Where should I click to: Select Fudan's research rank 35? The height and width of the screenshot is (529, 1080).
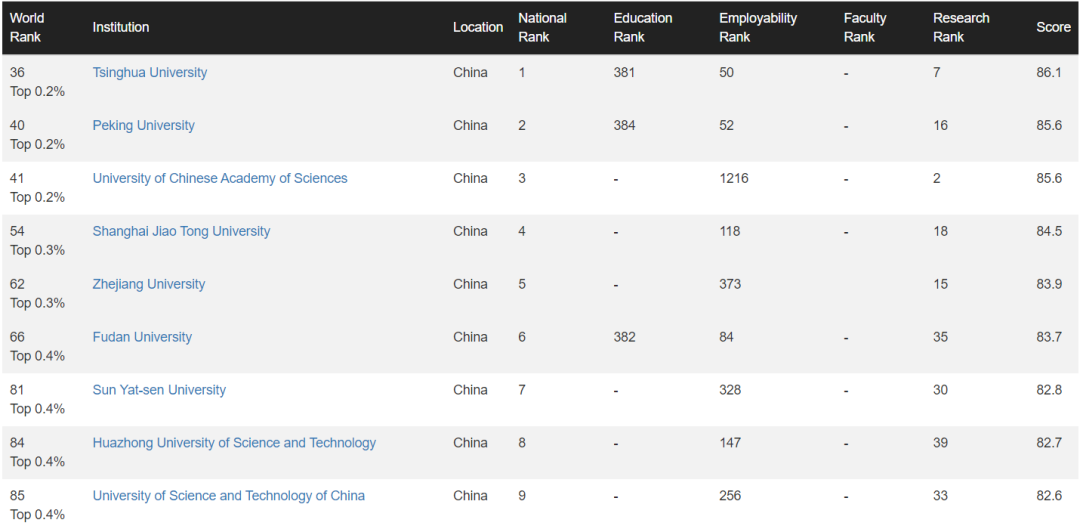tap(940, 338)
